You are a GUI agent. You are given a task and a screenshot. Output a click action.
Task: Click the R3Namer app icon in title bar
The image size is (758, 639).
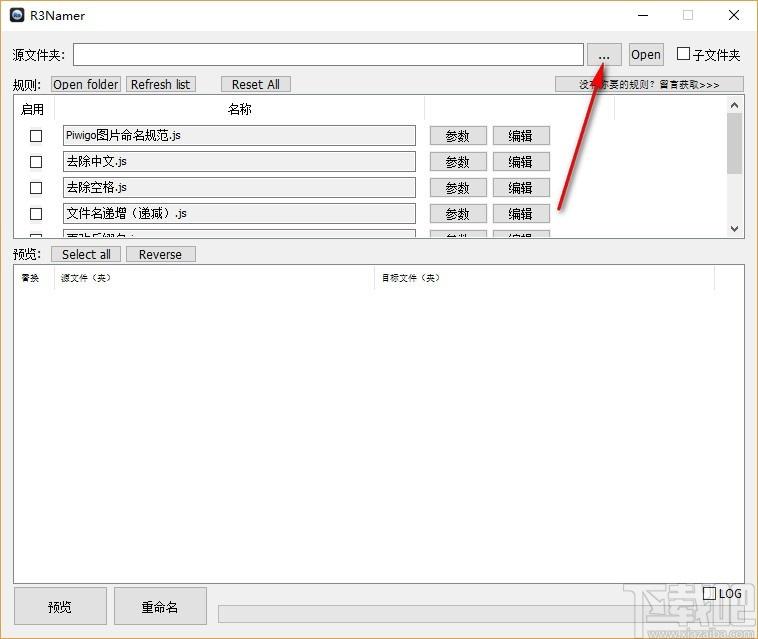[17, 15]
